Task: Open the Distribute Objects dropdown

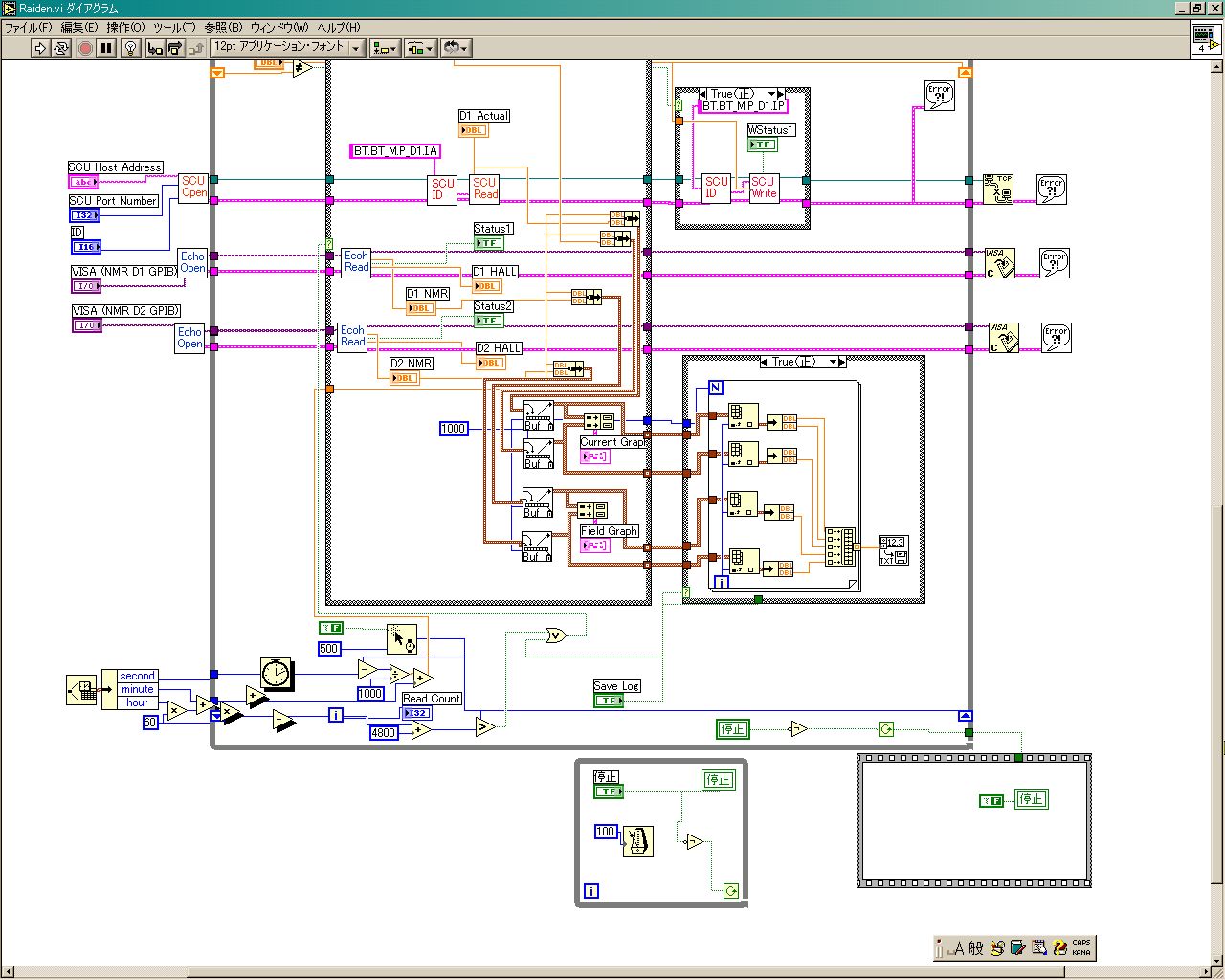Action: coord(420,48)
